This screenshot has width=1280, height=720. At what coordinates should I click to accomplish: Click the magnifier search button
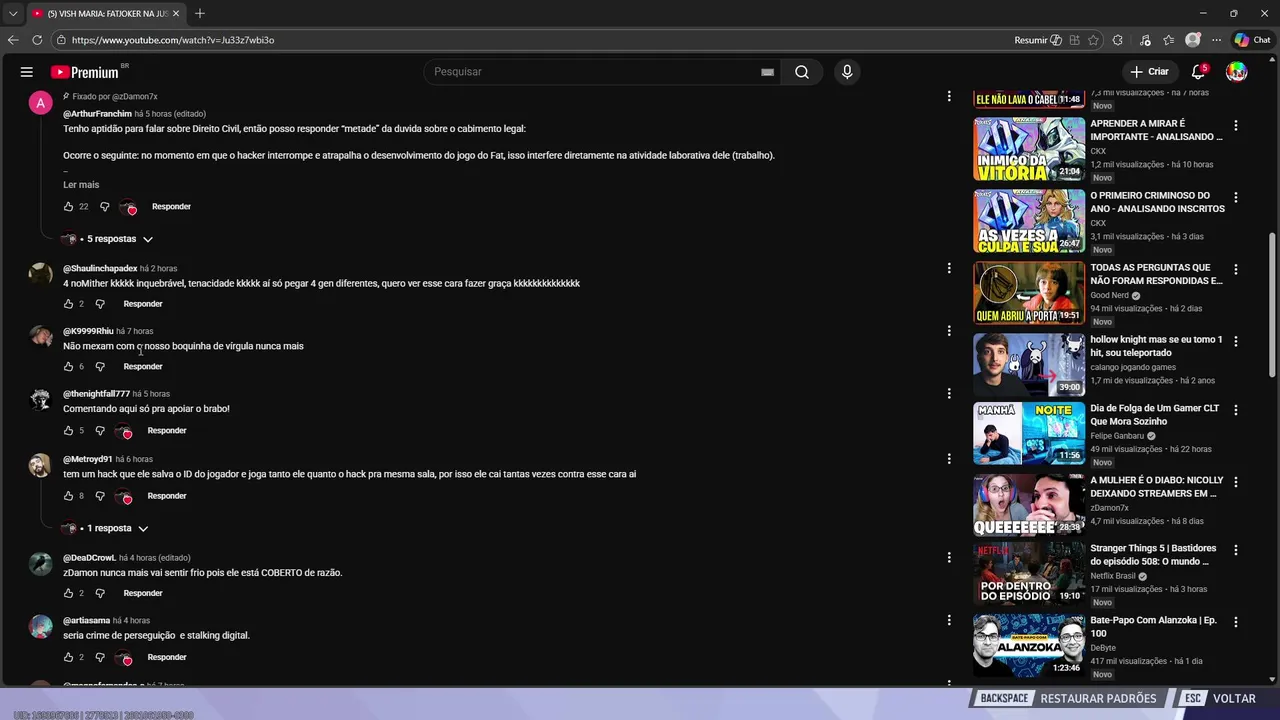pos(802,72)
